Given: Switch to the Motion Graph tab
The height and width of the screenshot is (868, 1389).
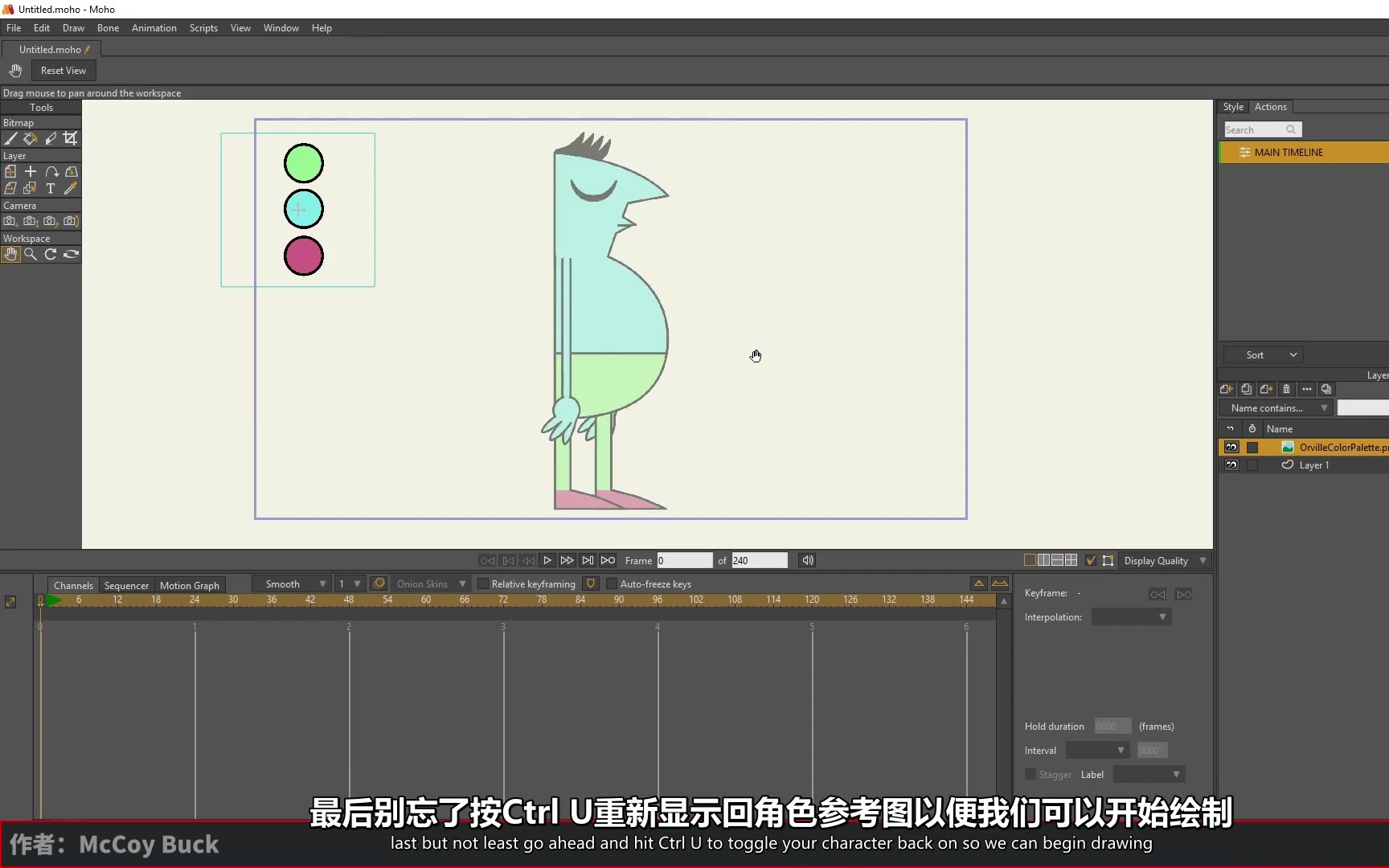Looking at the screenshot, I should pos(189,586).
